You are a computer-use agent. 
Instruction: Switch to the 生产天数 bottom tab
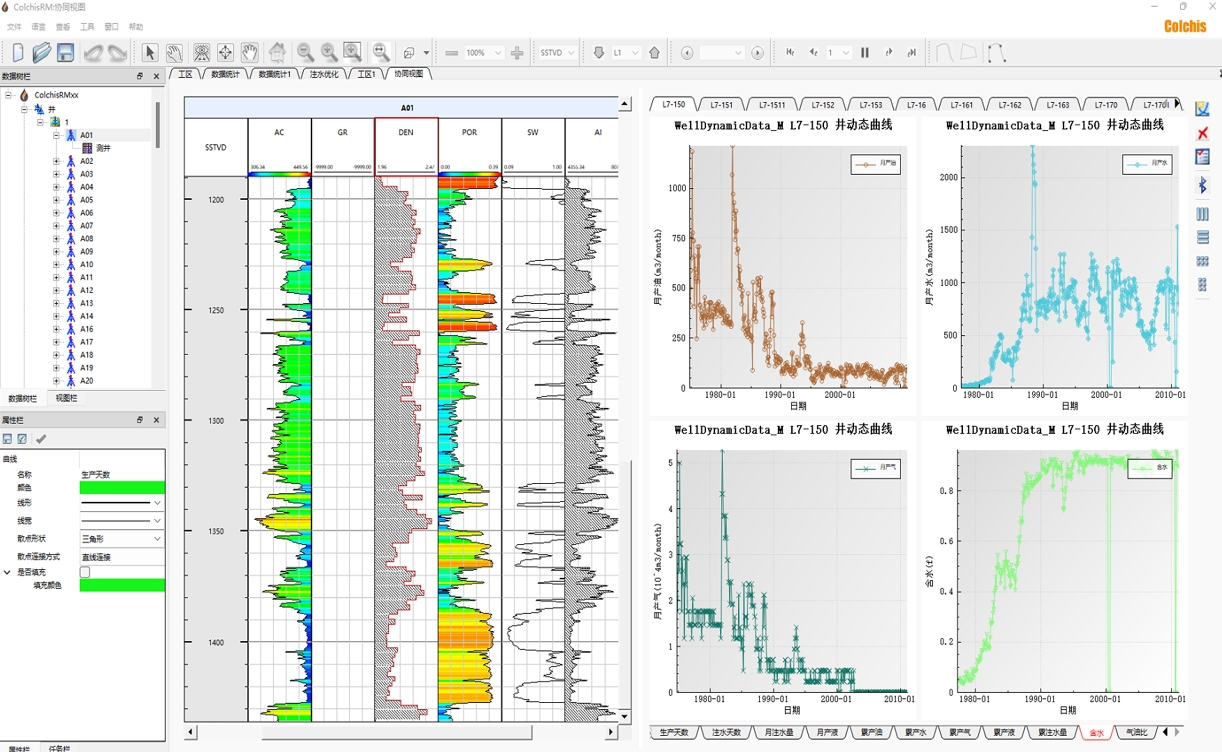tap(674, 733)
